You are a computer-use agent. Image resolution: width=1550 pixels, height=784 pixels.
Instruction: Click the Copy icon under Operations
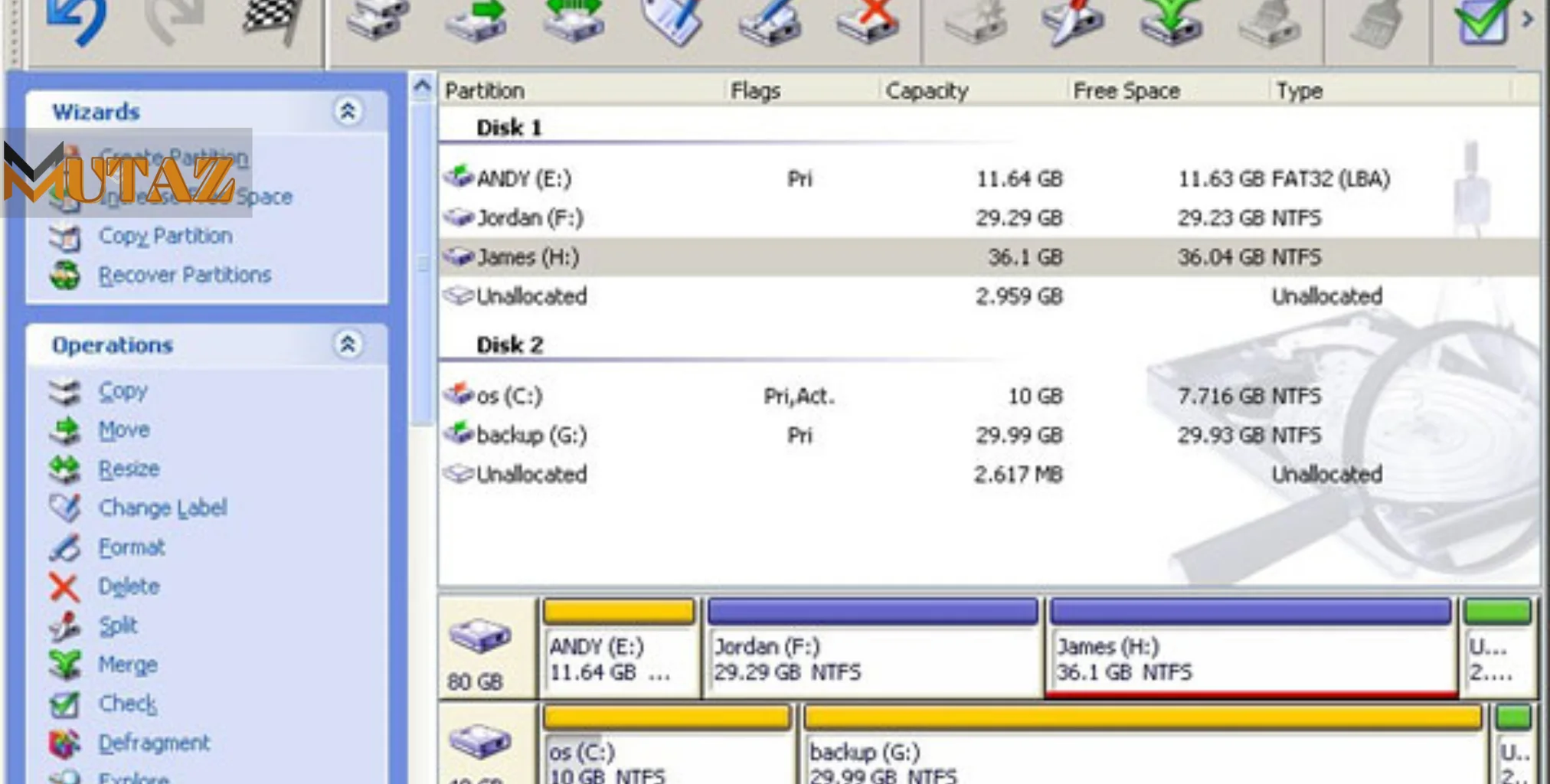click(64, 391)
